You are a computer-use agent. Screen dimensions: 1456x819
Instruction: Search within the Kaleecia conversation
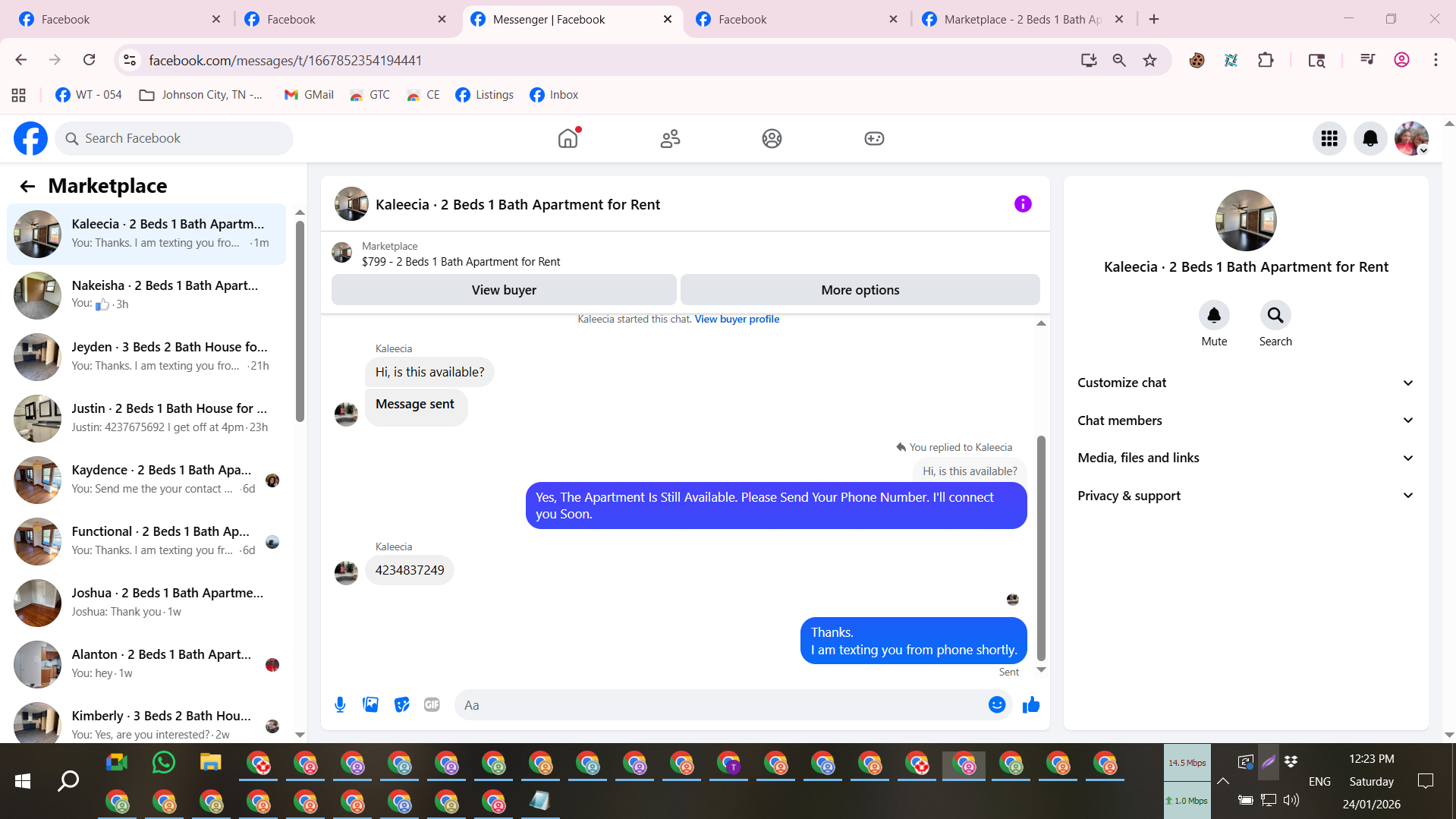[x=1275, y=315]
